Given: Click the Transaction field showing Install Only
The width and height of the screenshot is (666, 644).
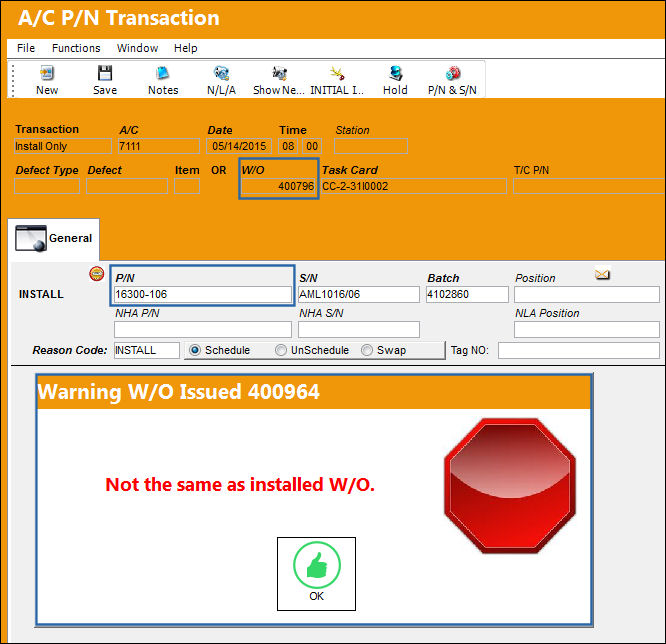Looking at the screenshot, I should 63,146.
